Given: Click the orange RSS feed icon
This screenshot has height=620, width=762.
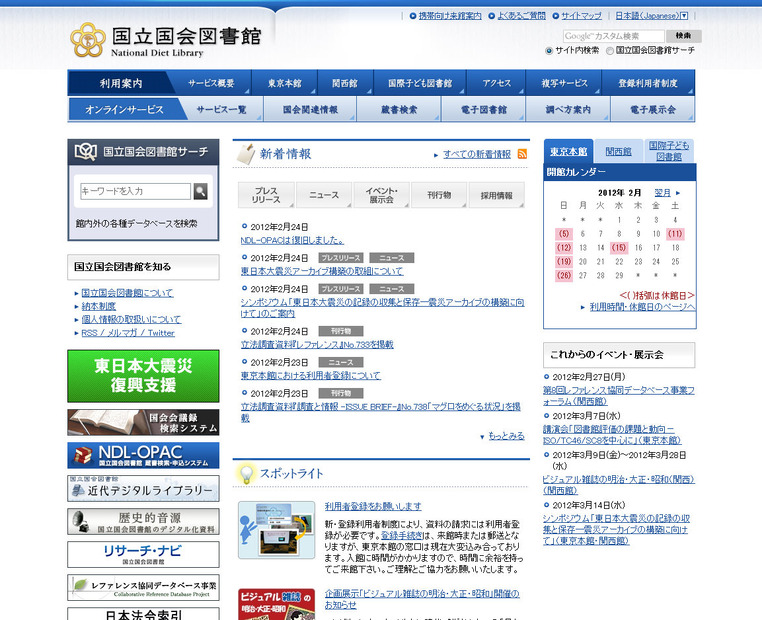Looking at the screenshot, I should 522,154.
